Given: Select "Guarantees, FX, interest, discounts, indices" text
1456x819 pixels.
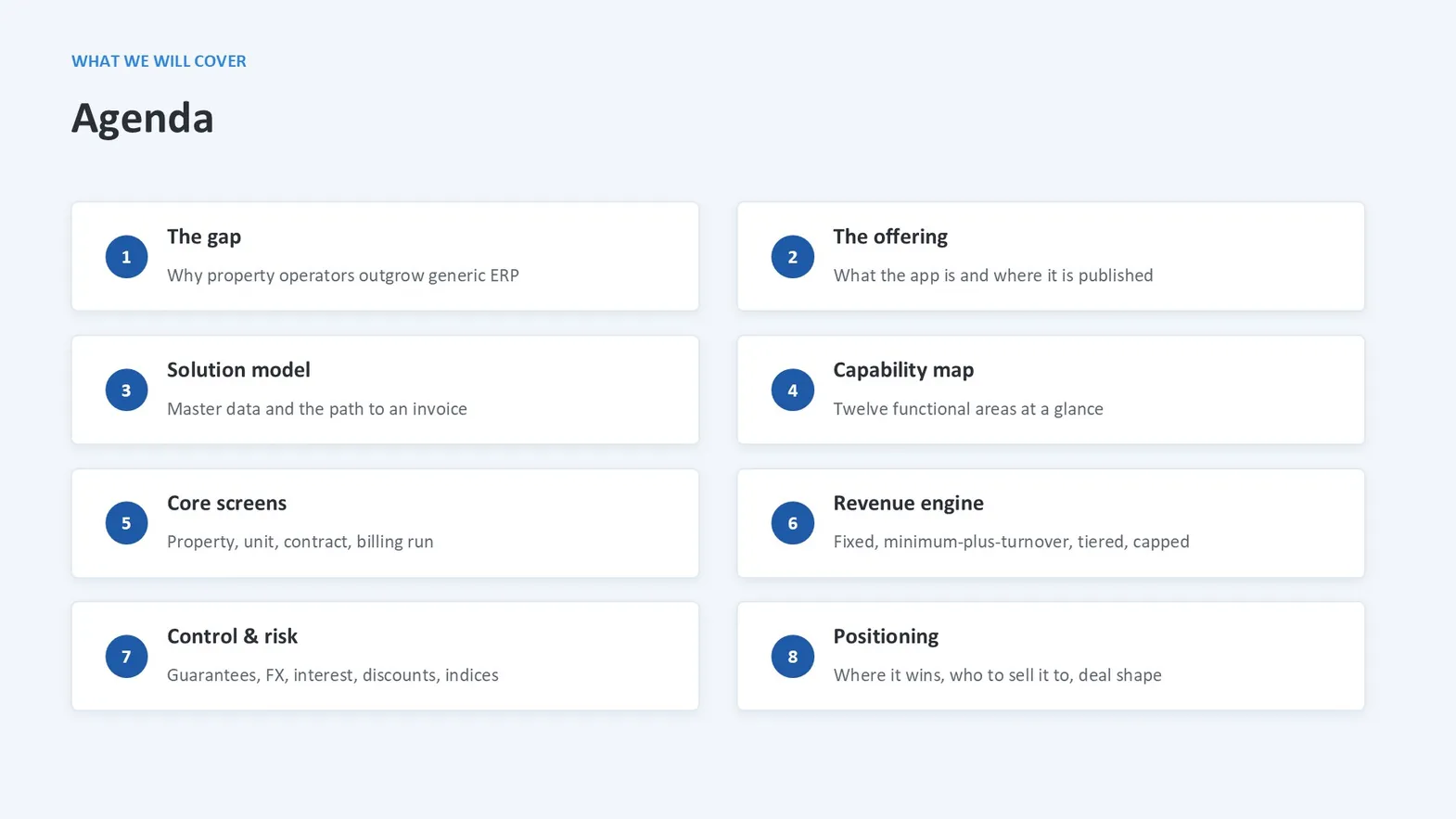Looking at the screenshot, I should point(333,675).
